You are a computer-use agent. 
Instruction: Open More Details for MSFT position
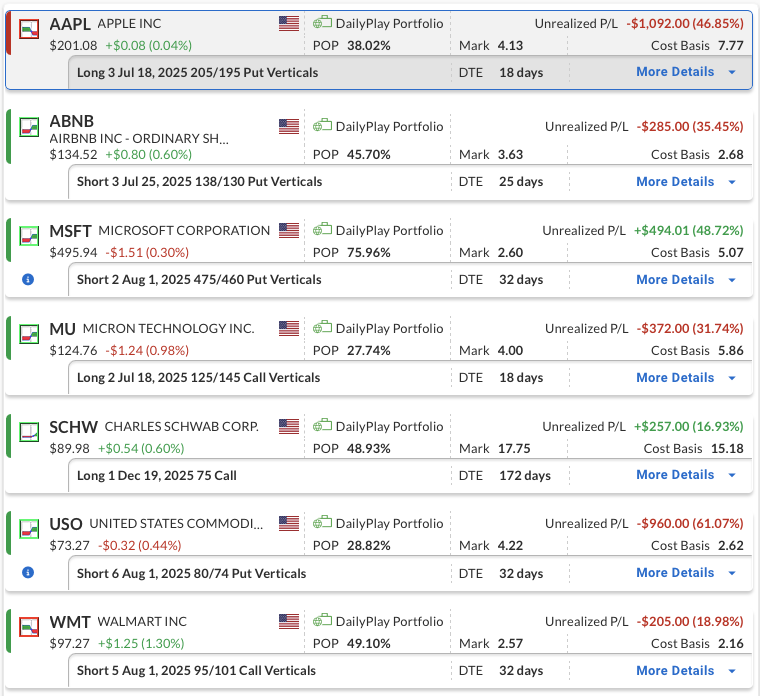point(675,280)
